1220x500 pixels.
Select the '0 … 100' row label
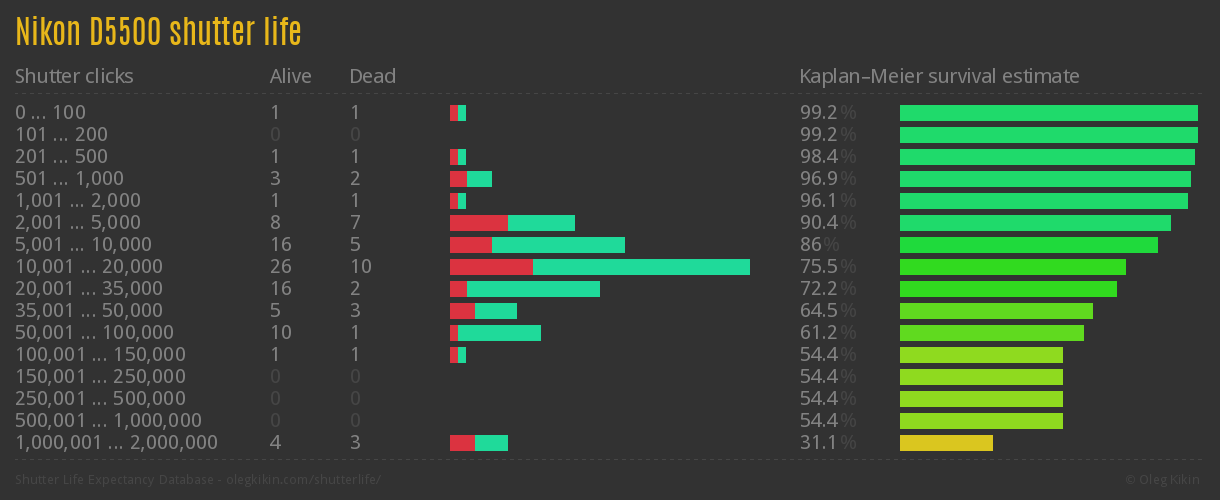50,113
